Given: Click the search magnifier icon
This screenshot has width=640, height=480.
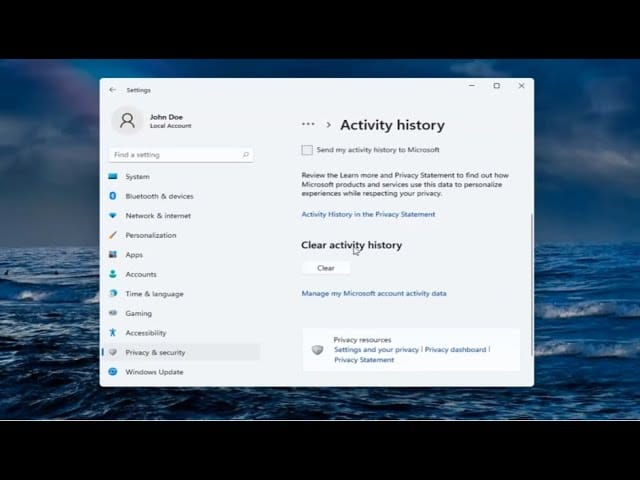Looking at the screenshot, I should pyautogui.click(x=246, y=155).
